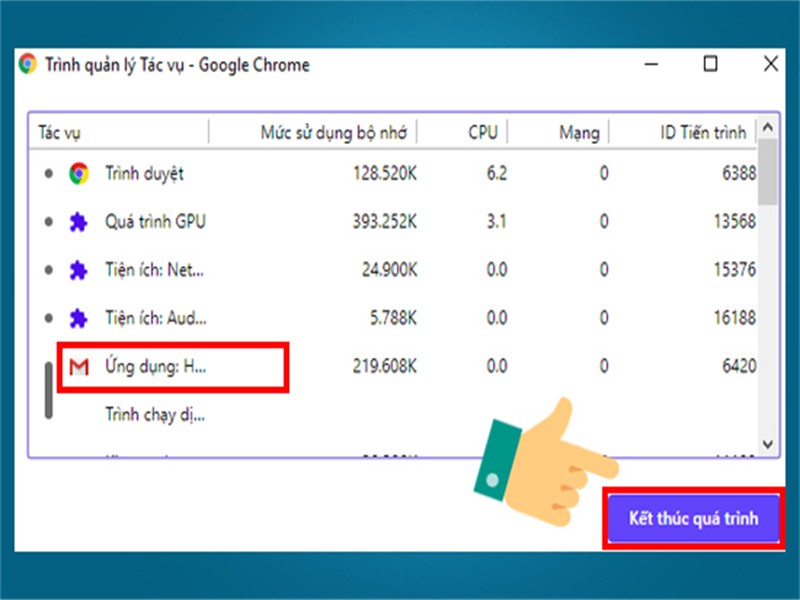Sort by CPU column header

click(483, 133)
